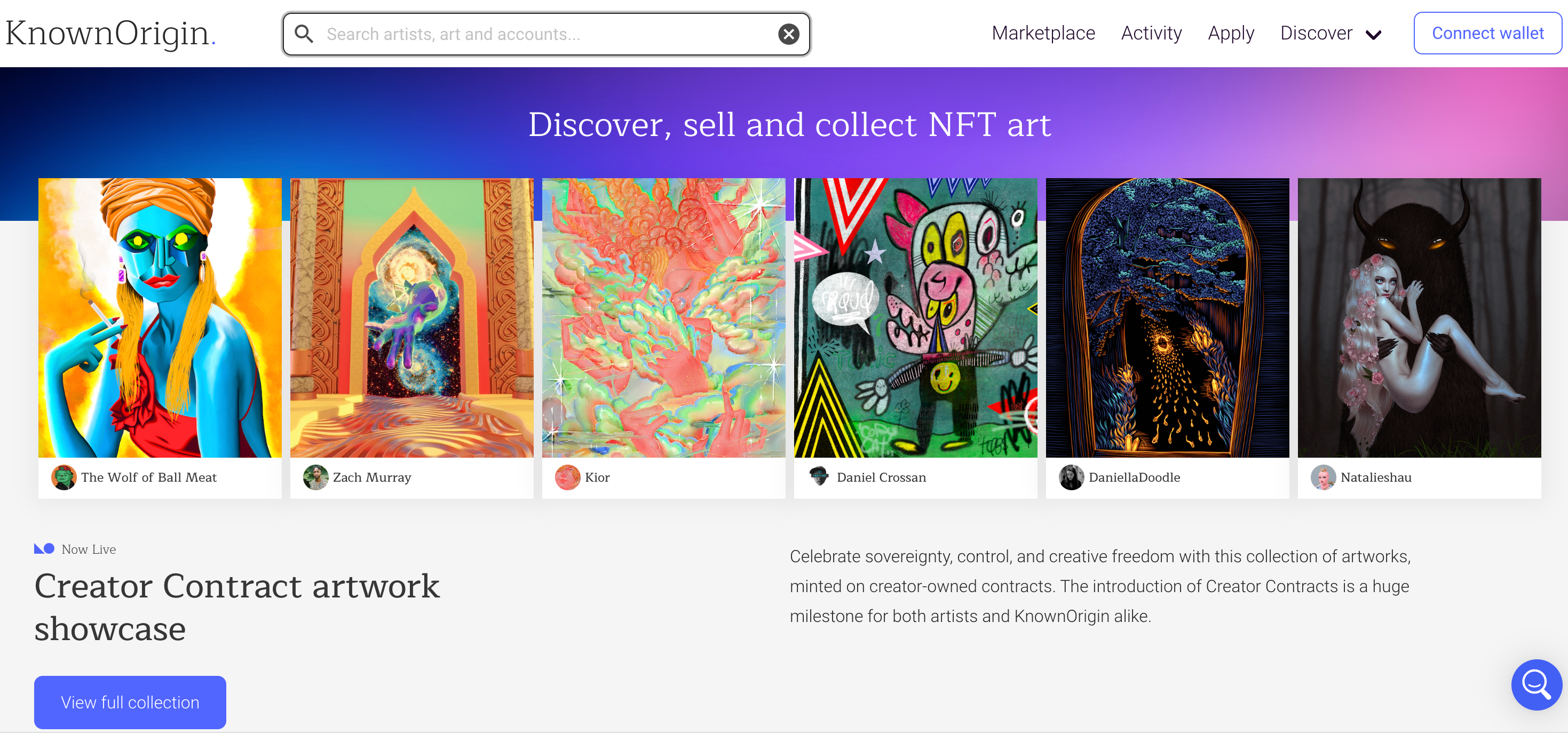Click the Now Live label
Image resolution: width=1568 pixels, height=734 pixels.
pyautogui.click(x=89, y=549)
